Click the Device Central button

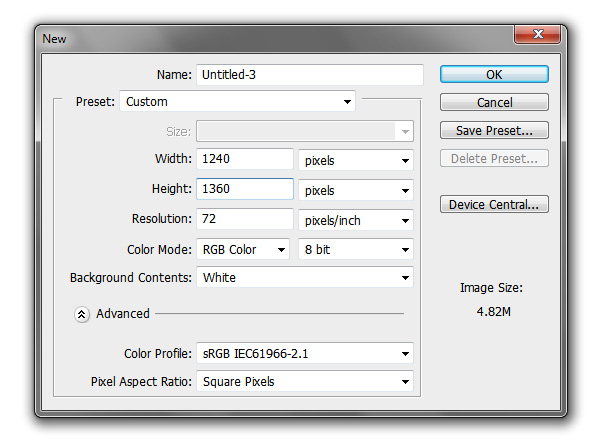coord(494,204)
